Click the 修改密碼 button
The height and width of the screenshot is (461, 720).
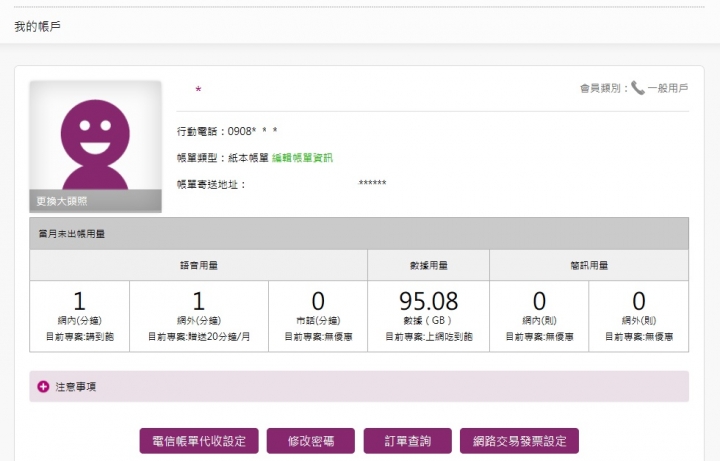click(x=311, y=441)
